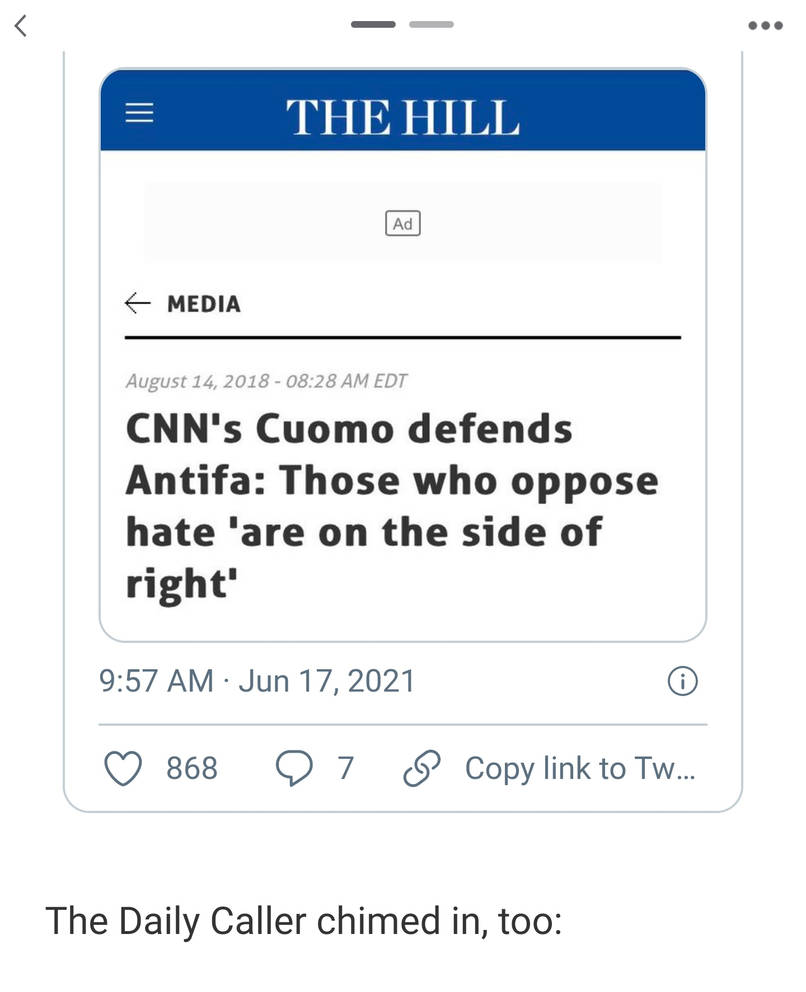Select the first page indicator dash
This screenshot has height=992, width=806.
[x=373, y=24]
